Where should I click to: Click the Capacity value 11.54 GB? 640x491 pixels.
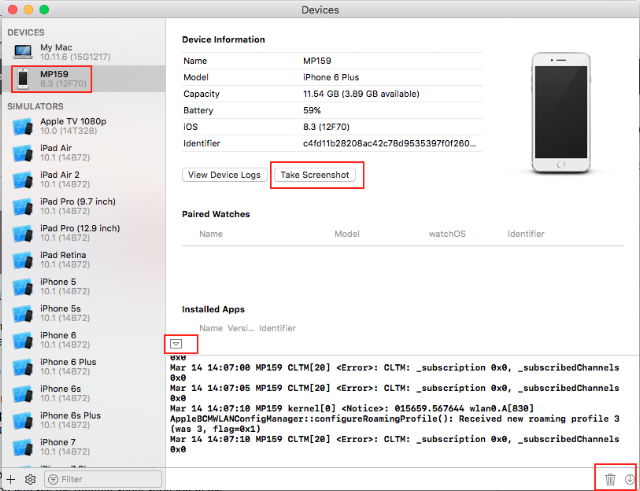[361, 94]
